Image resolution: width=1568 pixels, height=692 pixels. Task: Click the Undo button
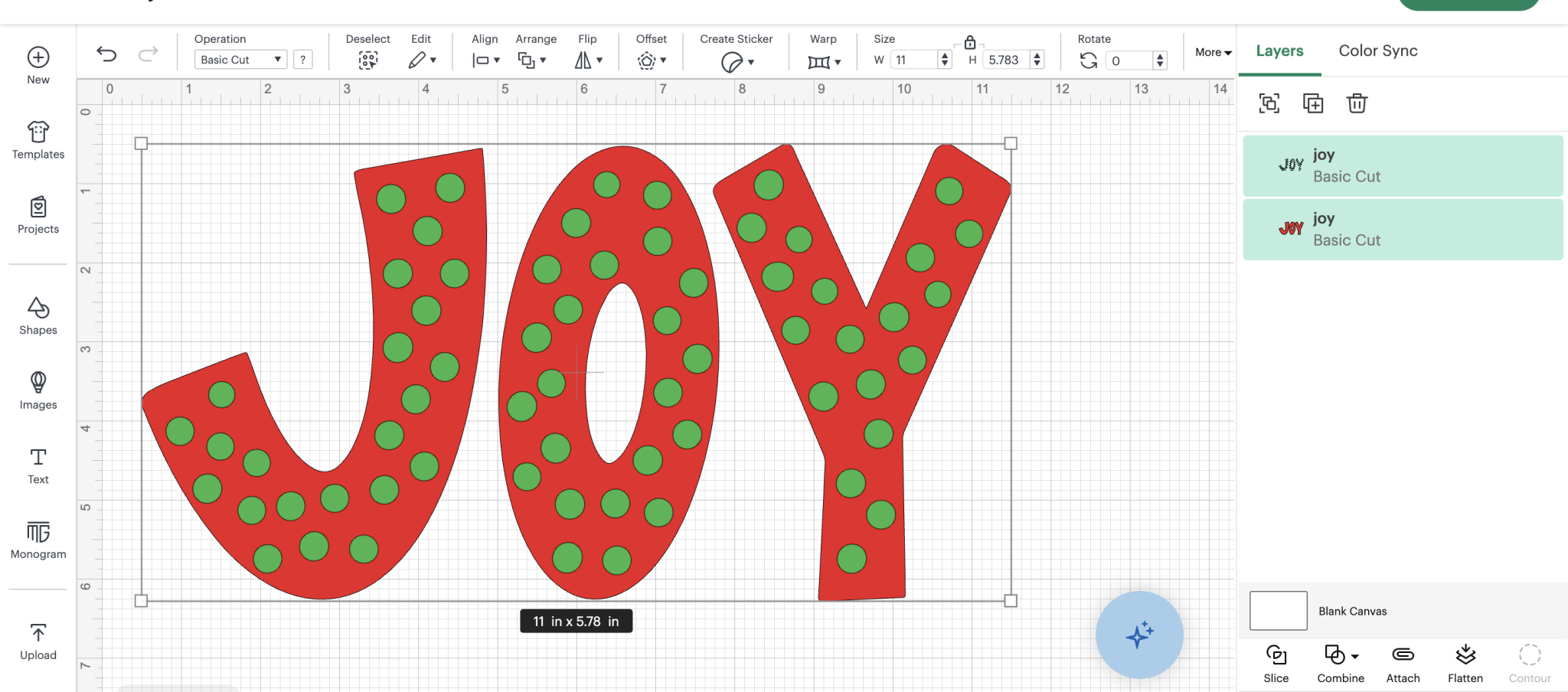107,54
